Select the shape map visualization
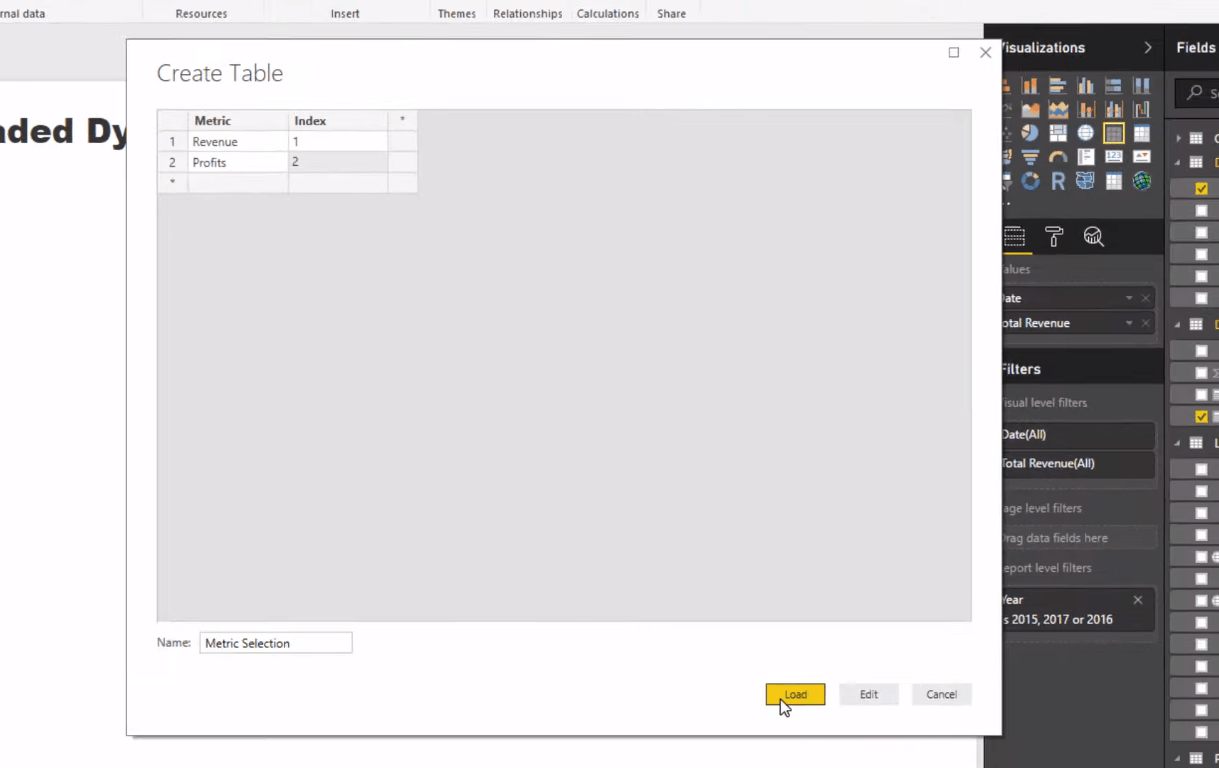This screenshot has height=768, width=1219. [1086, 181]
